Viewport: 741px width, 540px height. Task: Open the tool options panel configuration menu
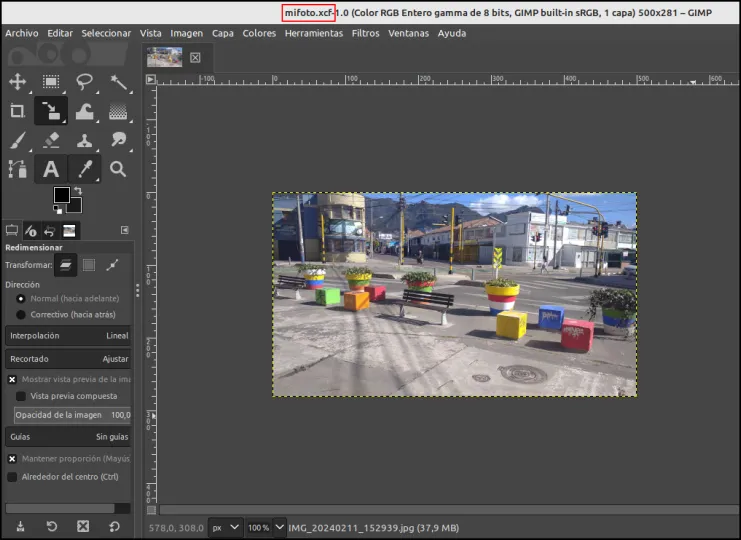pyautogui.click(x=125, y=230)
